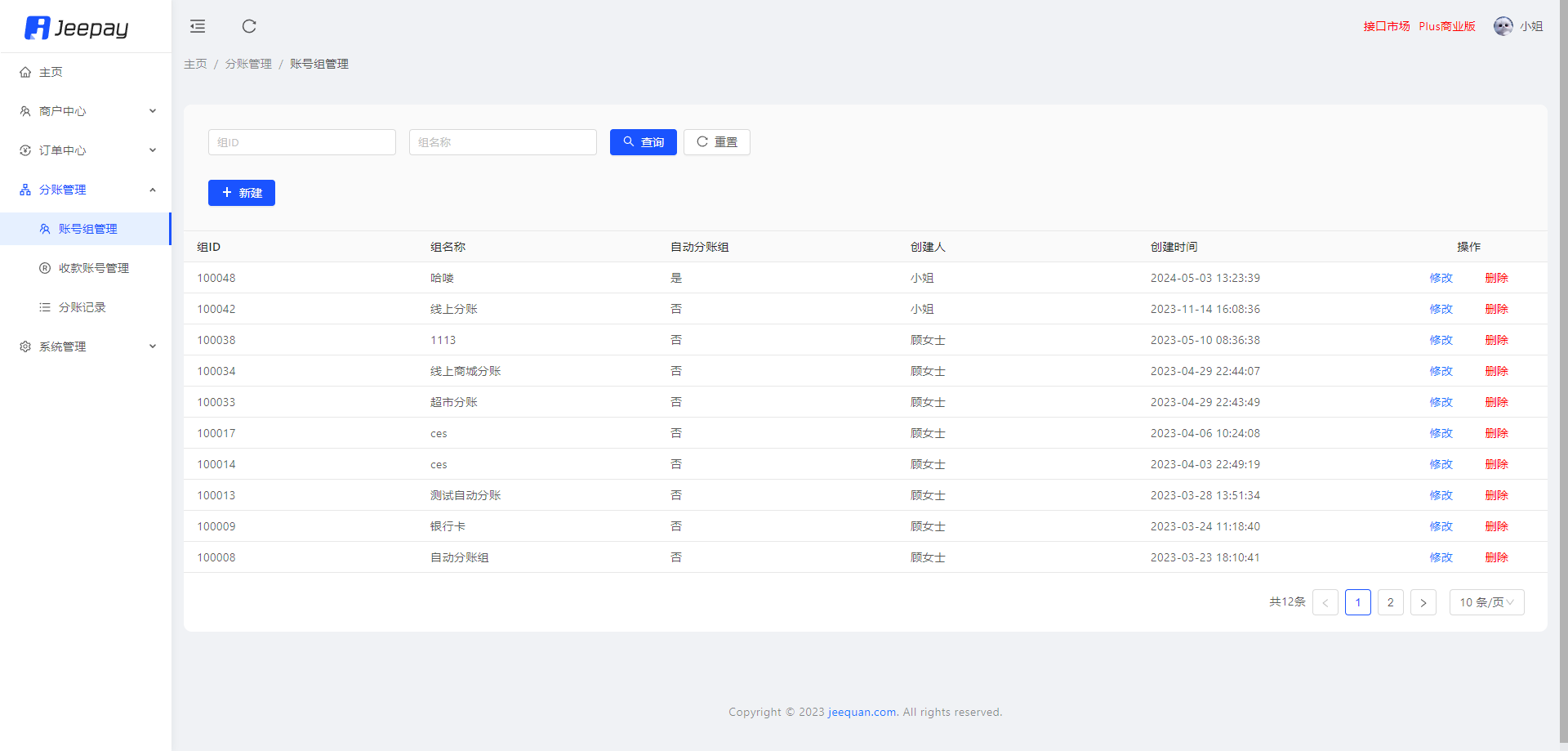This screenshot has height=751, width=1568.
Task: Click the refresh page icon in header
Action: coord(249,26)
